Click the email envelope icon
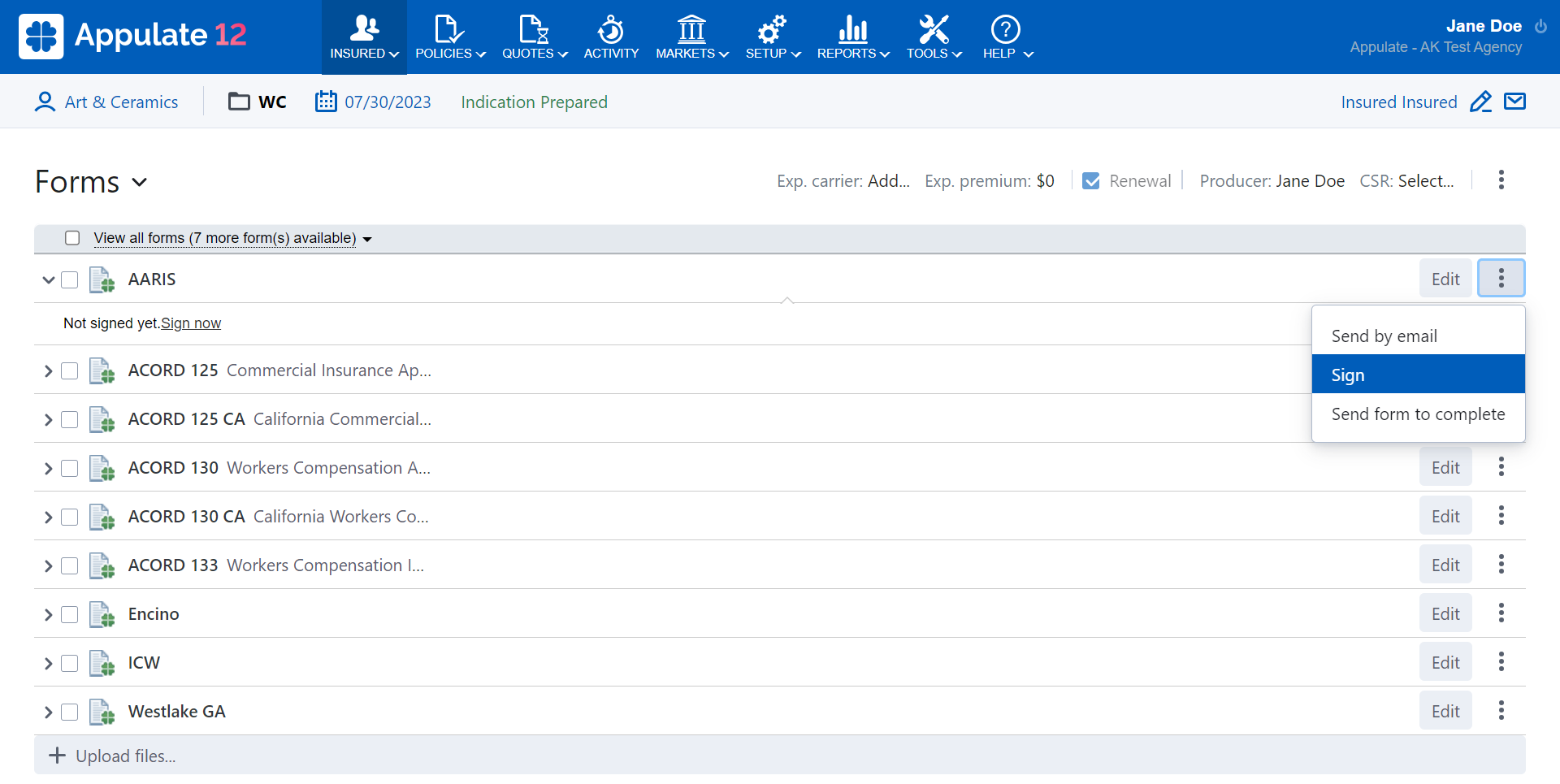The image size is (1560, 784). [x=1514, y=102]
